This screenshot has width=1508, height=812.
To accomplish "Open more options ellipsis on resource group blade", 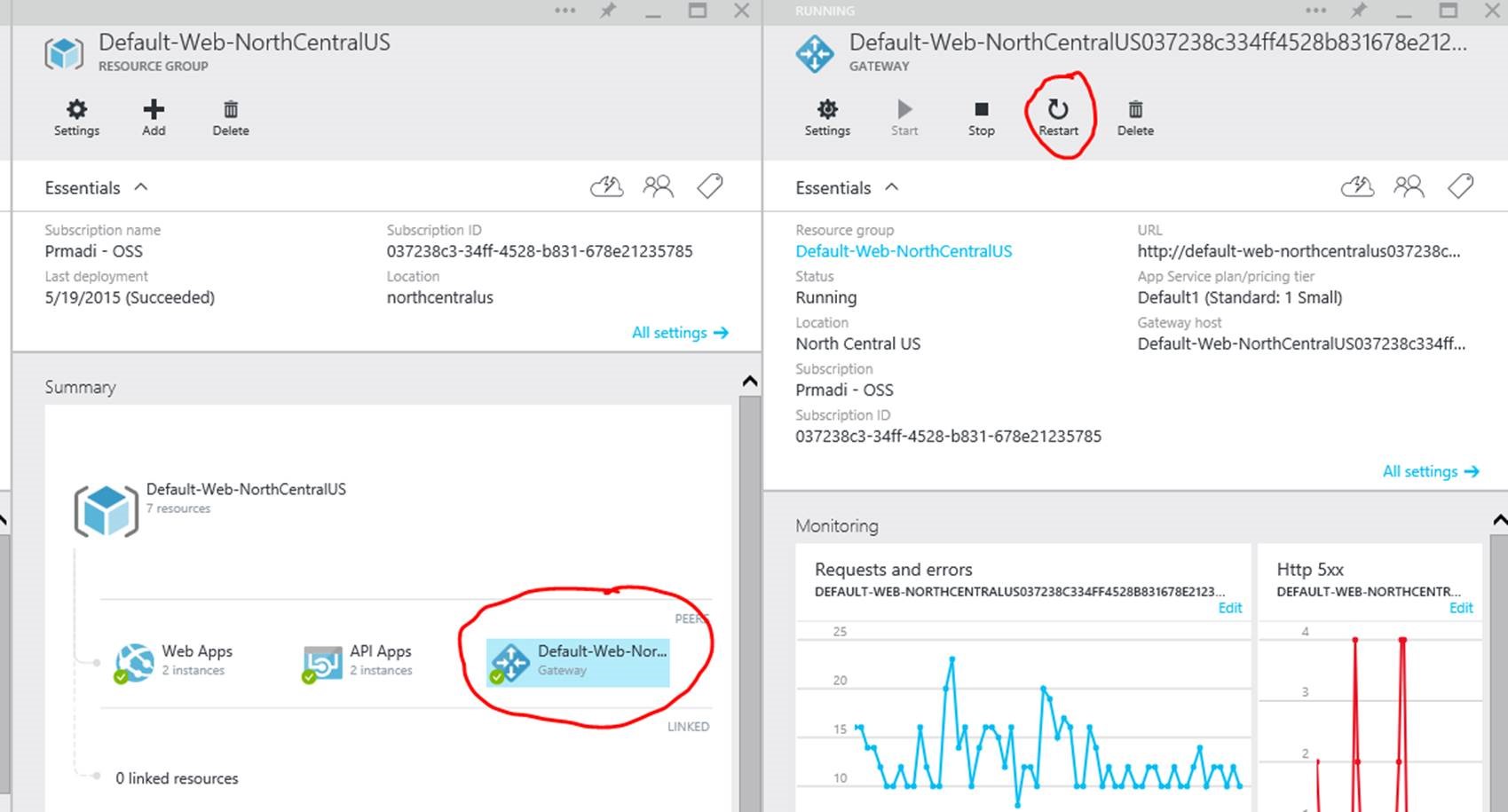I will (x=565, y=11).
